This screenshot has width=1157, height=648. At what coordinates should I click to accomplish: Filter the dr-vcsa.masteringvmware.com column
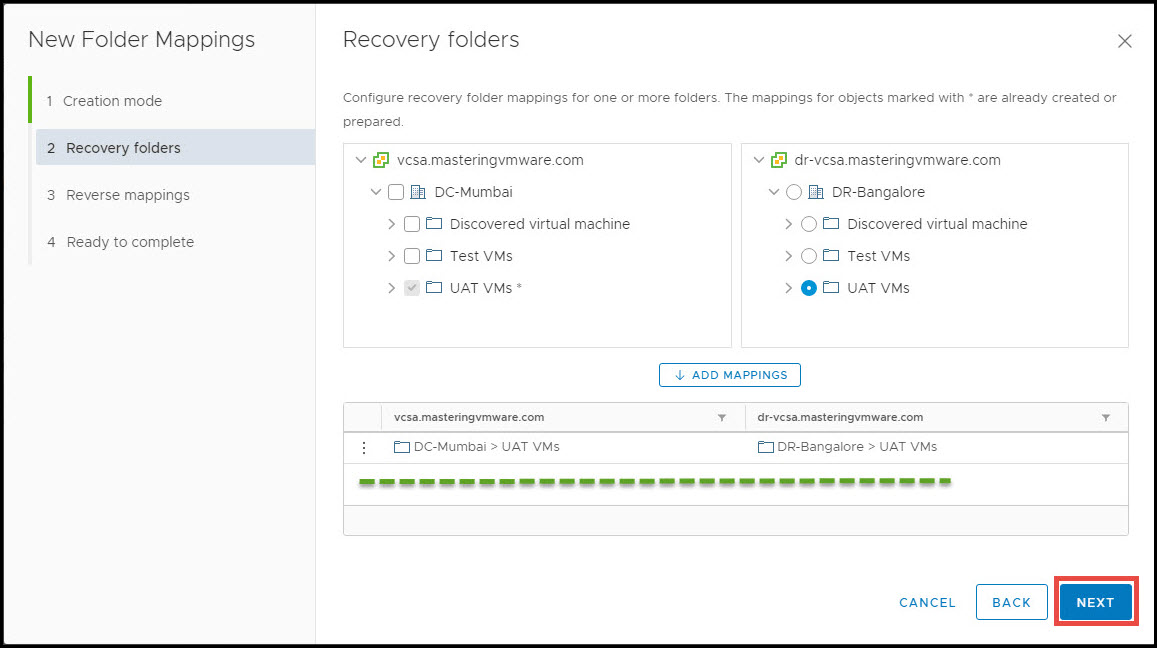(x=1105, y=418)
